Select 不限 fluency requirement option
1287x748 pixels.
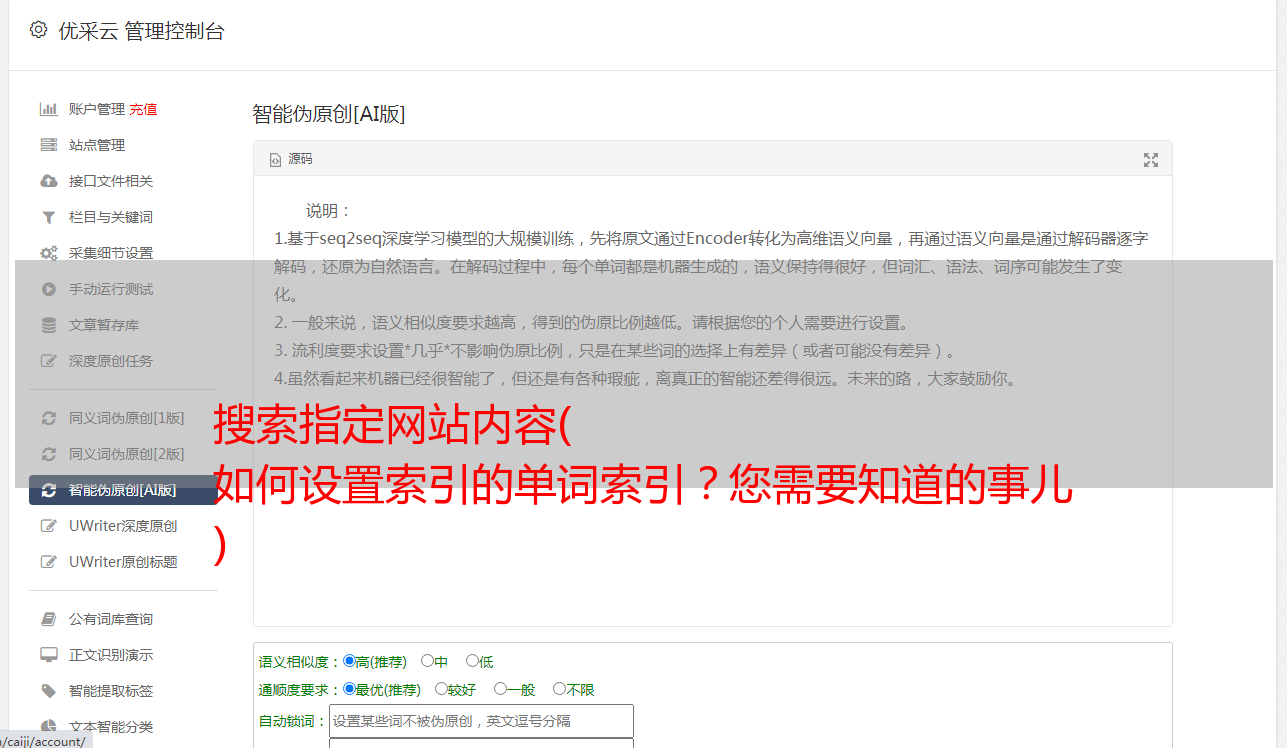pyautogui.click(x=559, y=689)
